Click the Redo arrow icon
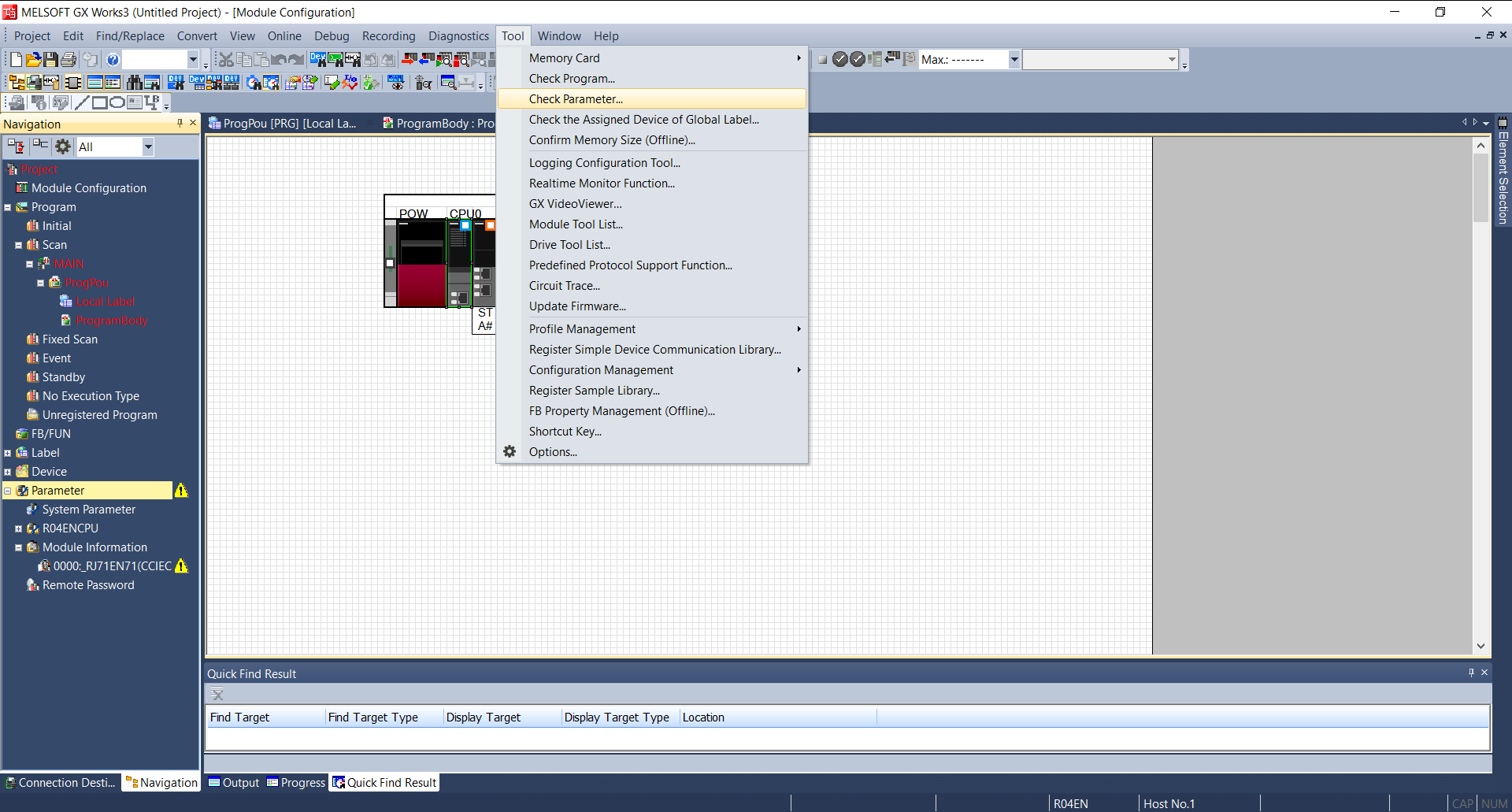Screen dimensions: 1512x812 click(x=296, y=59)
